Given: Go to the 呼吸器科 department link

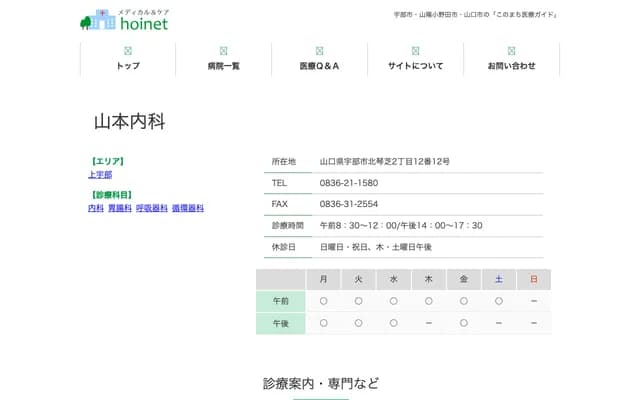Looking at the screenshot, I should [x=151, y=208].
